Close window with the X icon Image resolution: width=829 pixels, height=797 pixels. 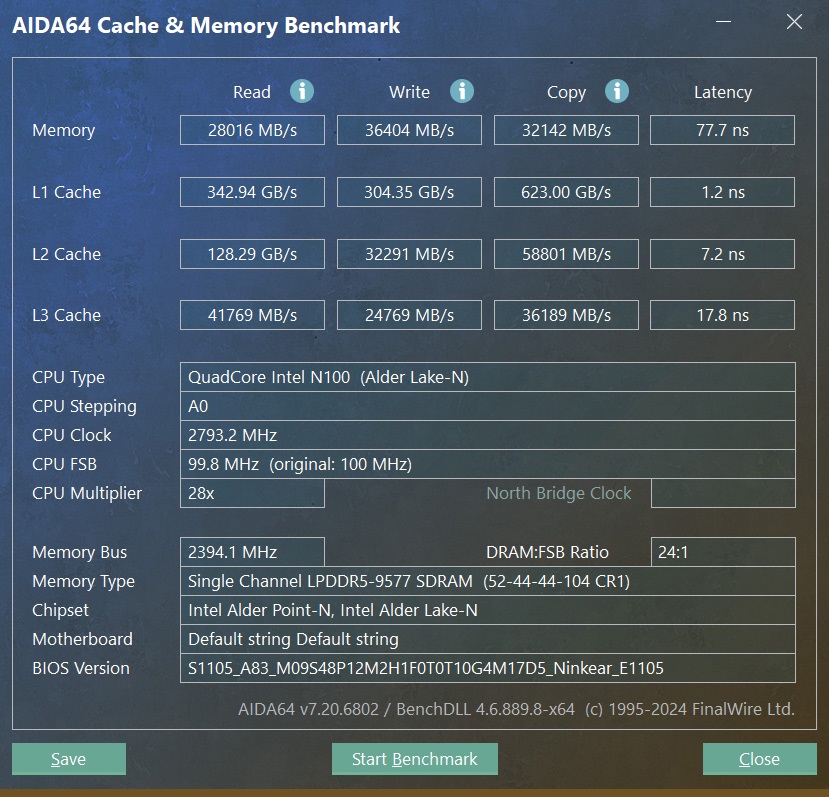(x=794, y=22)
